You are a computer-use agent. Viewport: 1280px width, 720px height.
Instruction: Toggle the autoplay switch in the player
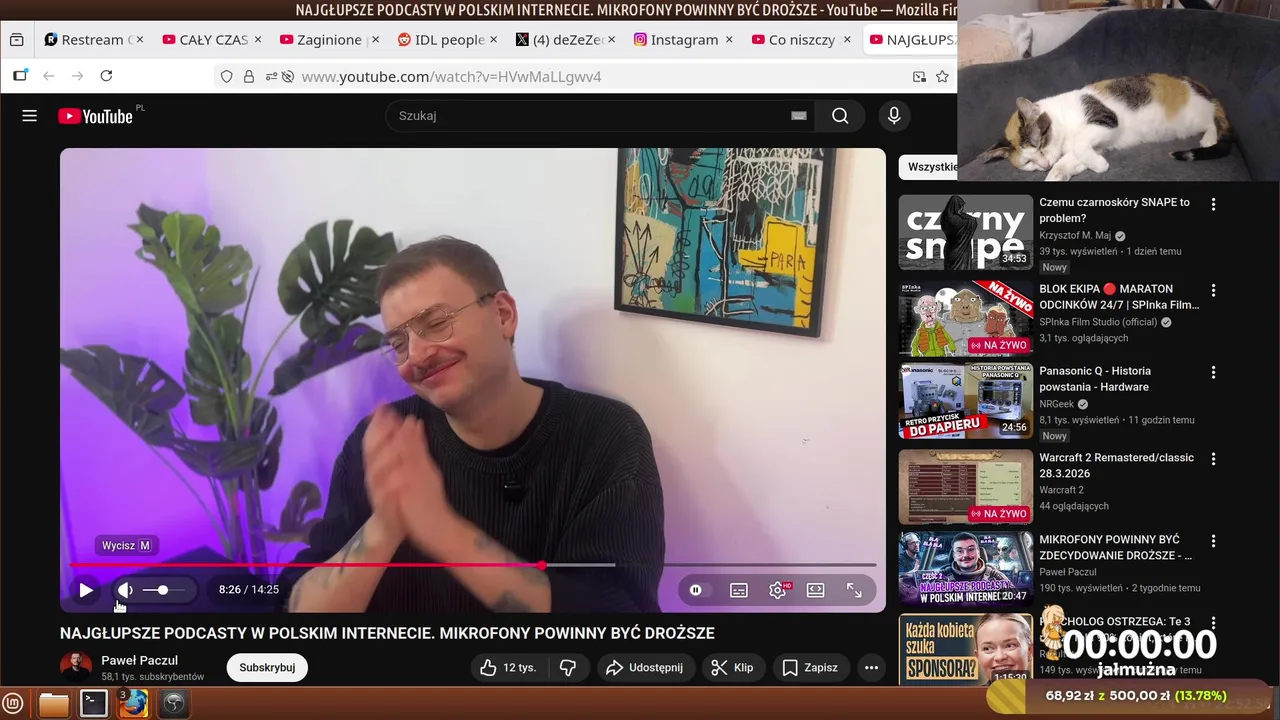tap(696, 590)
